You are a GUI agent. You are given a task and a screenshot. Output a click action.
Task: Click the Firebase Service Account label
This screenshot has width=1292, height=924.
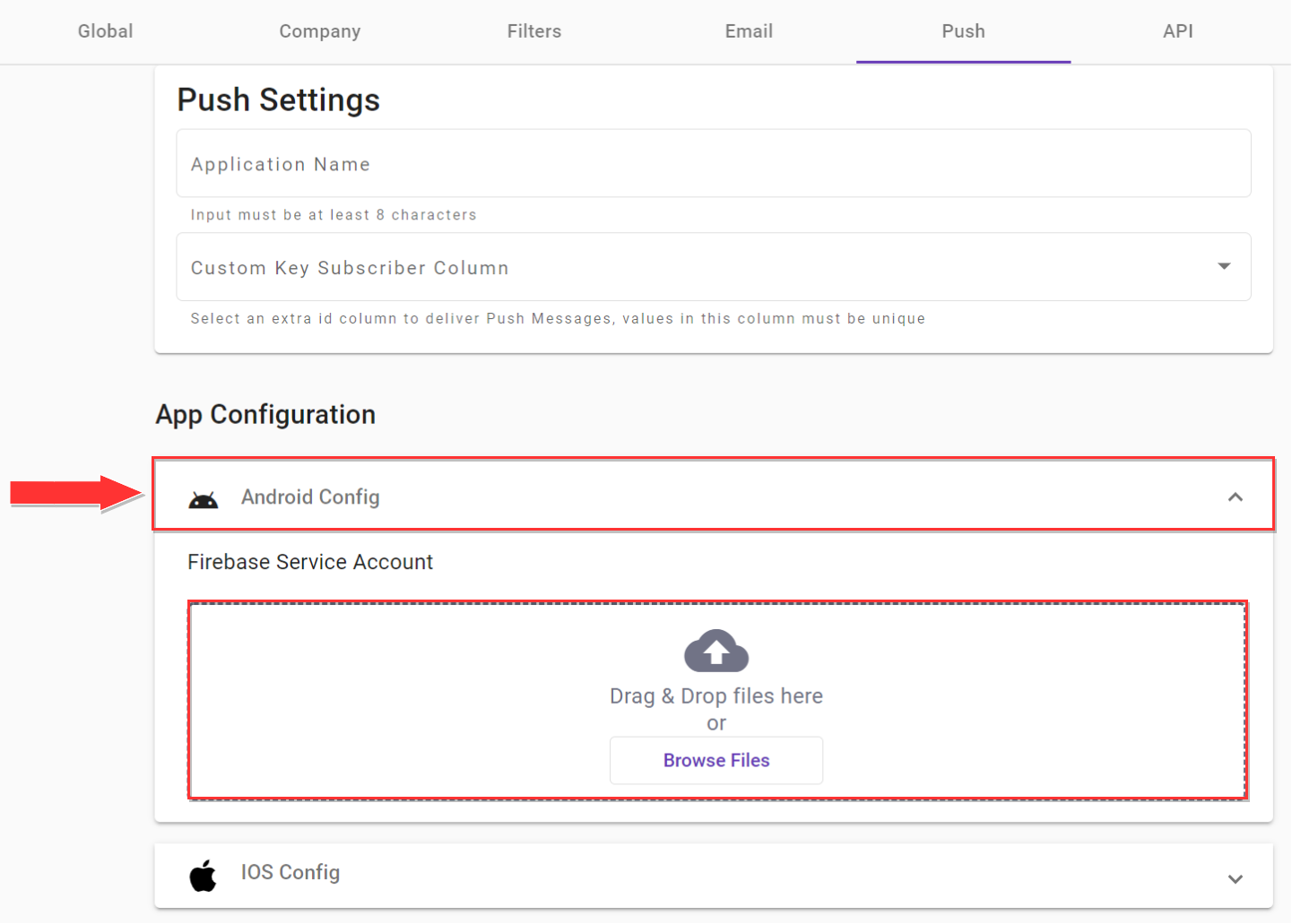coord(310,563)
